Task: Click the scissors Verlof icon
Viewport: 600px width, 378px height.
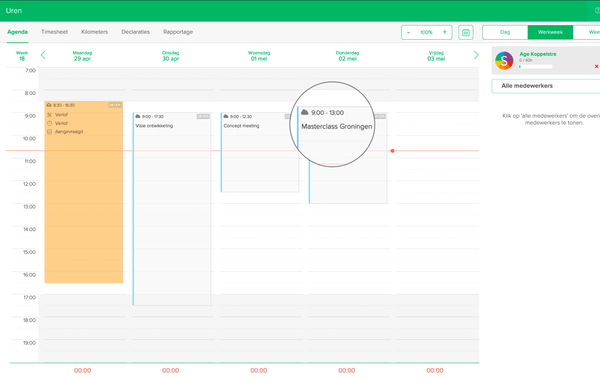Action: coord(49,115)
